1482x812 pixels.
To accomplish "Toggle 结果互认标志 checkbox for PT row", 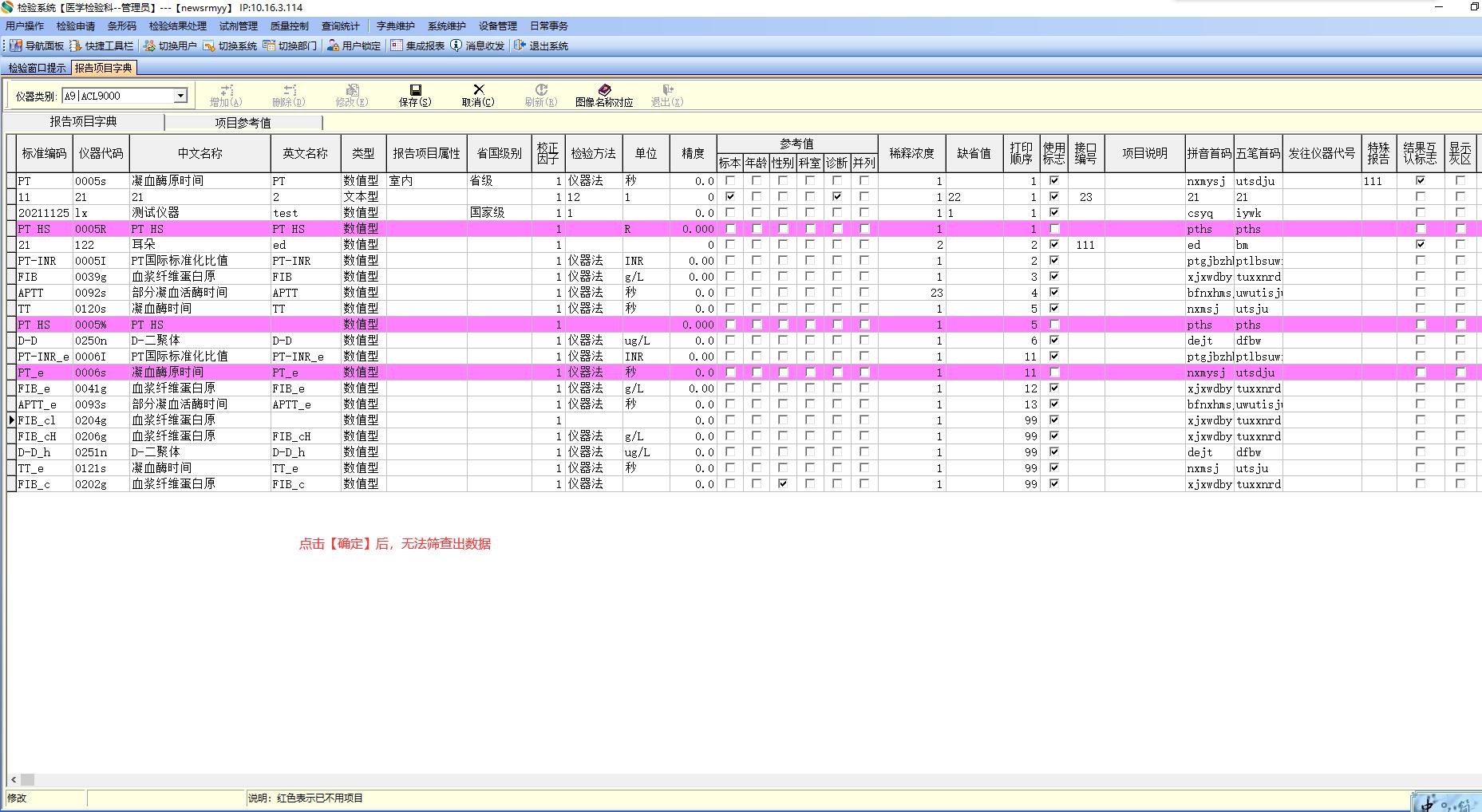I will pos(1420,181).
